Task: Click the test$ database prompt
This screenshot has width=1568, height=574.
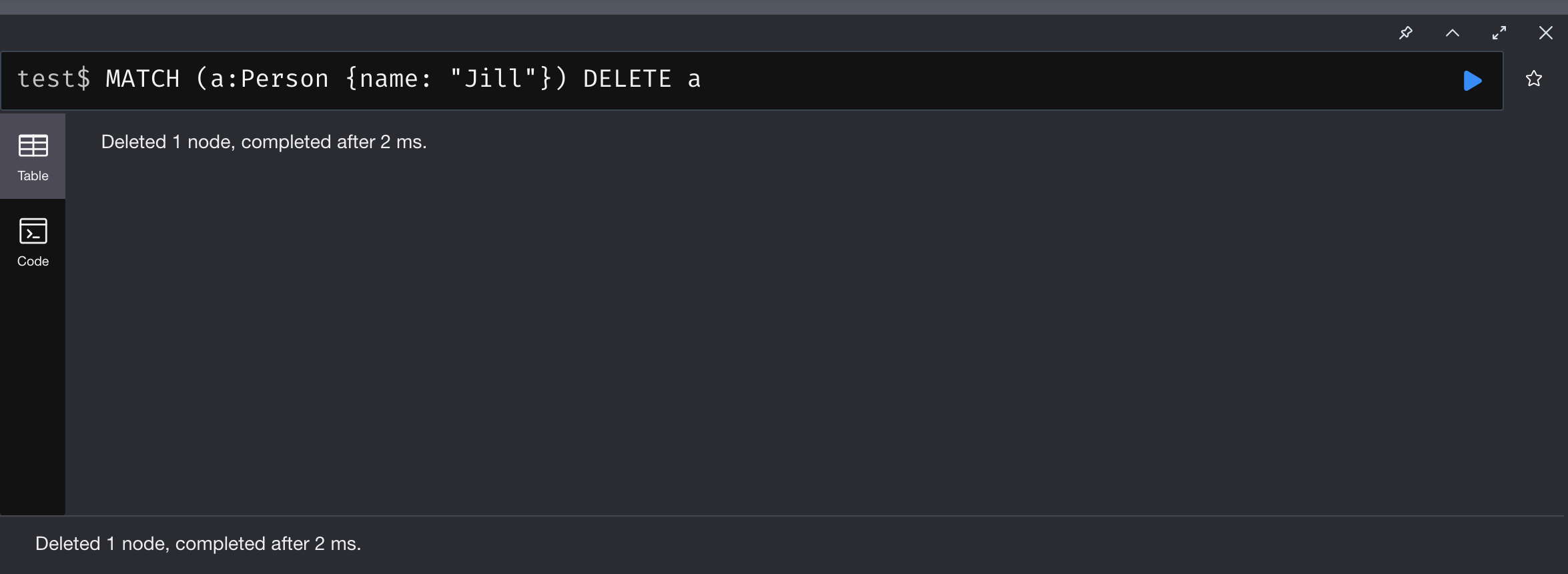Action: 53,79
